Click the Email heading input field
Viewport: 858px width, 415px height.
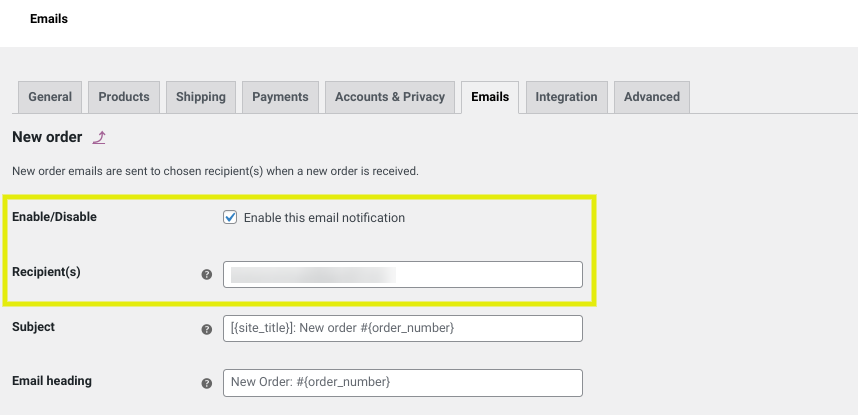[403, 383]
